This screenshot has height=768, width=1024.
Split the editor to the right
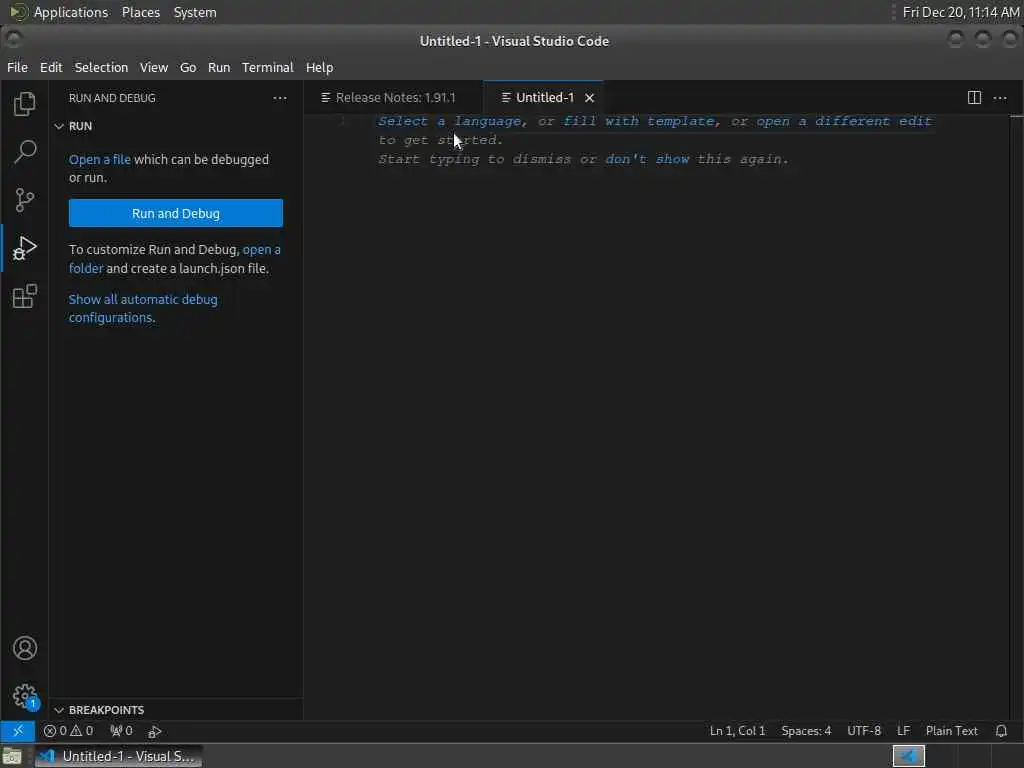[x=974, y=98]
